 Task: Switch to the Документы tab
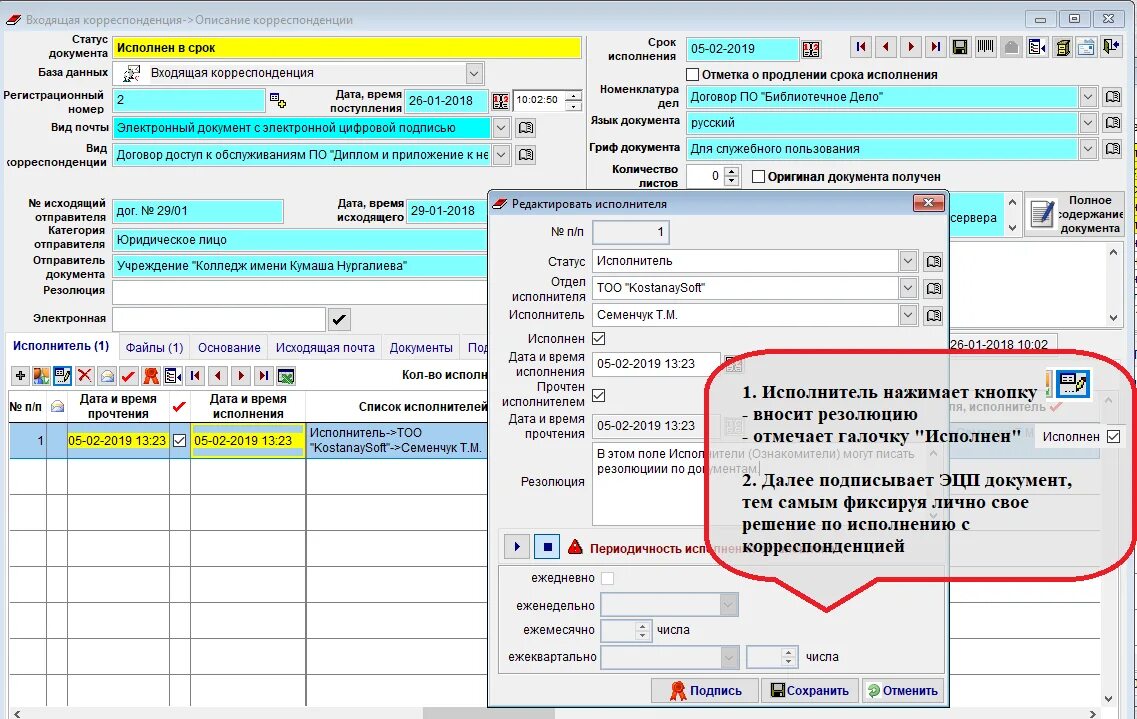421,347
